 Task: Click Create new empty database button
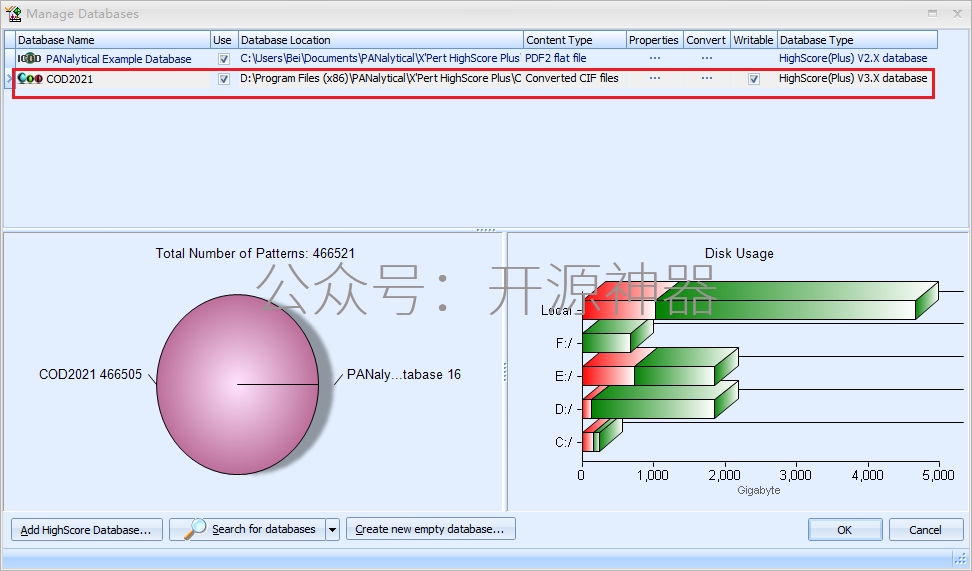(x=431, y=529)
